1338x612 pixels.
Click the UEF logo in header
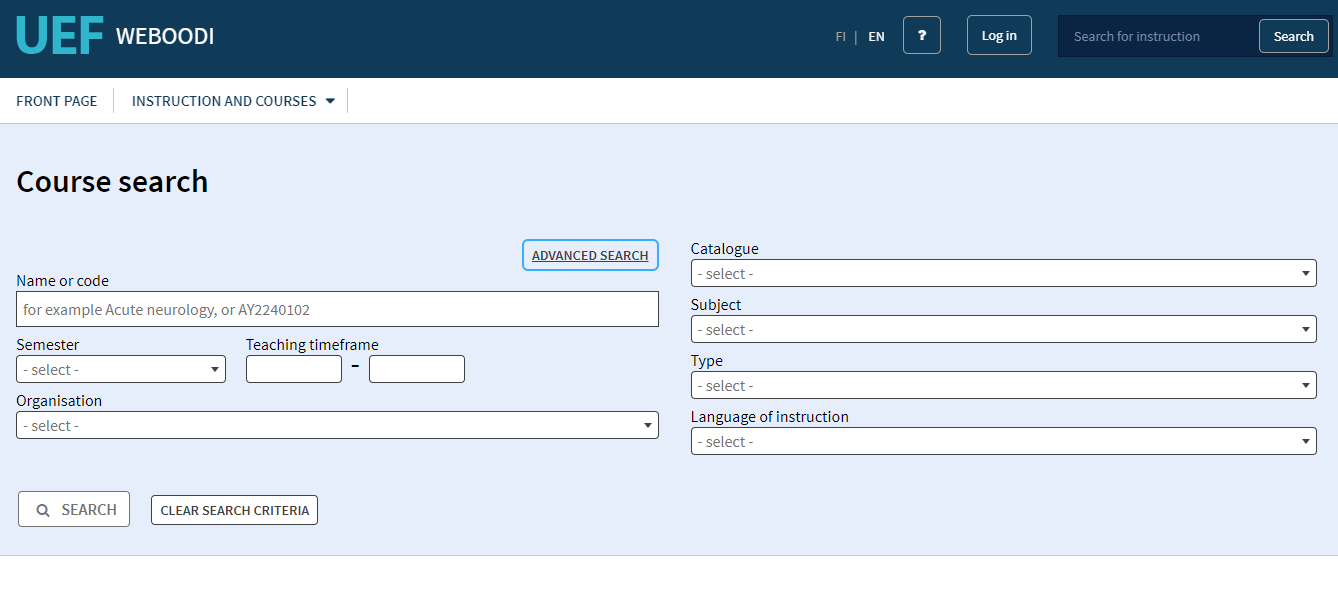[60, 36]
